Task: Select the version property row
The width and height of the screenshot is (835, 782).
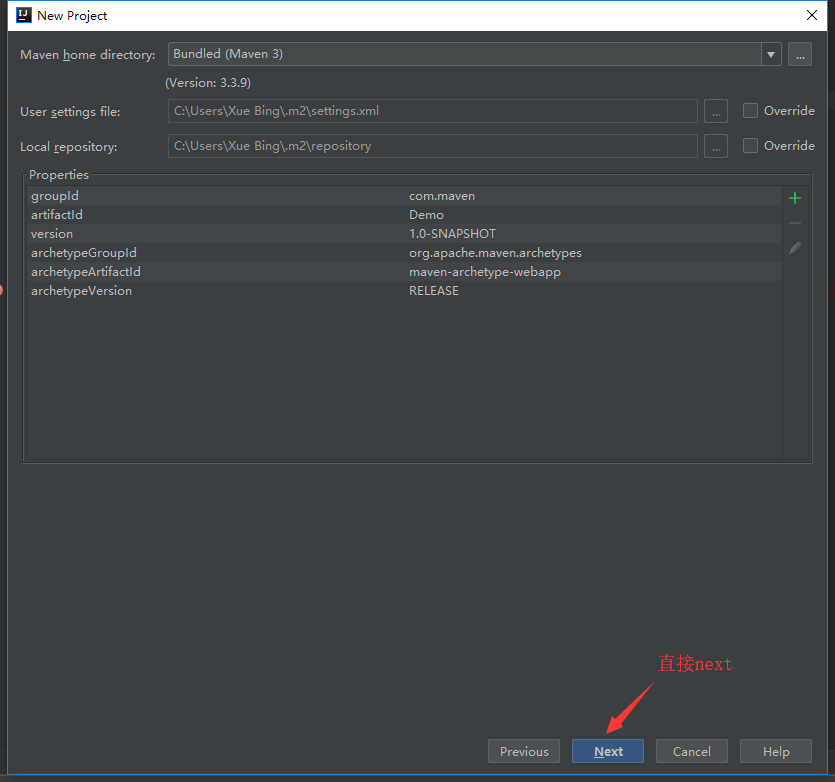Action: pyautogui.click(x=404, y=234)
